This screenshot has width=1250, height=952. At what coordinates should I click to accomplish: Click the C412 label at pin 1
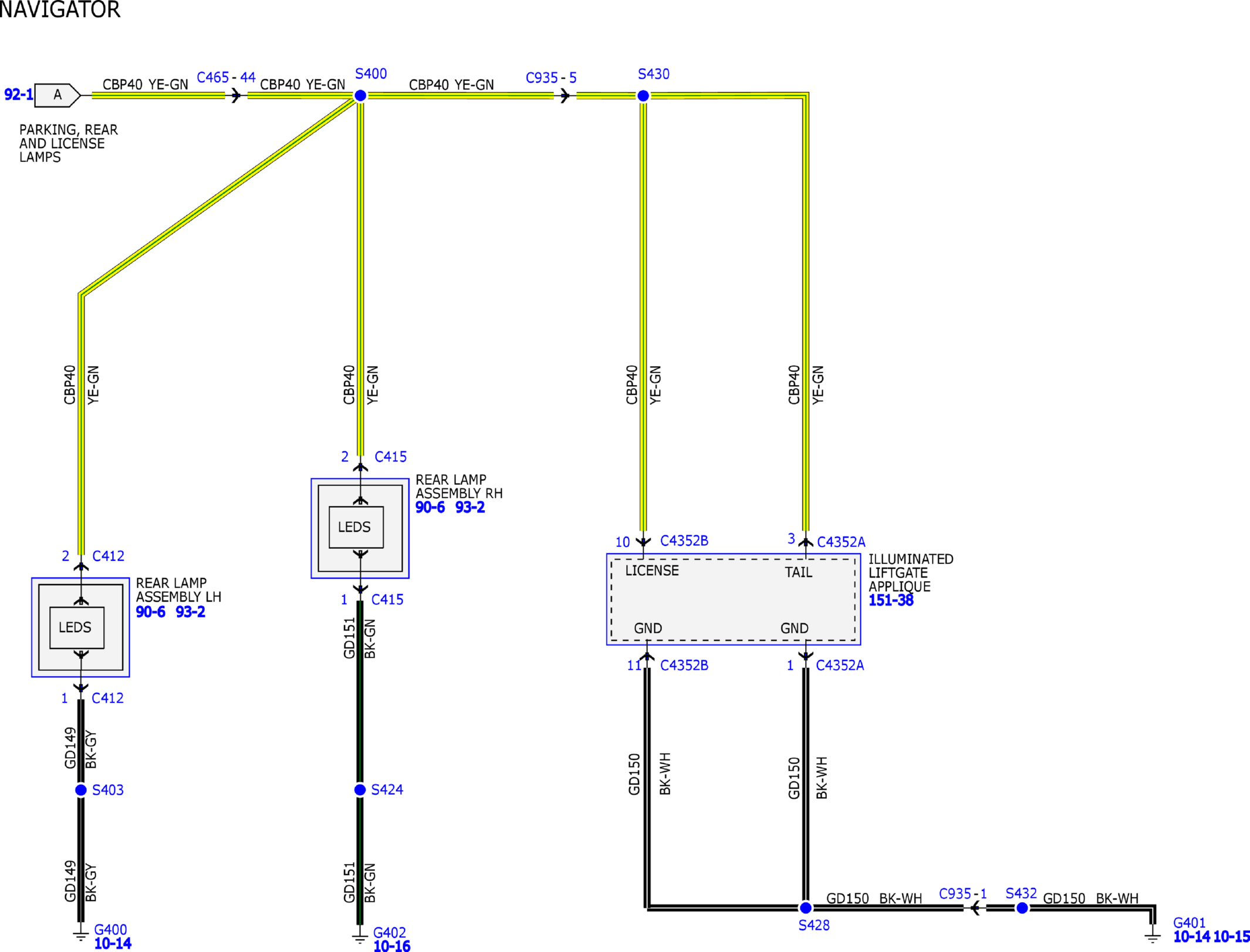tap(108, 698)
